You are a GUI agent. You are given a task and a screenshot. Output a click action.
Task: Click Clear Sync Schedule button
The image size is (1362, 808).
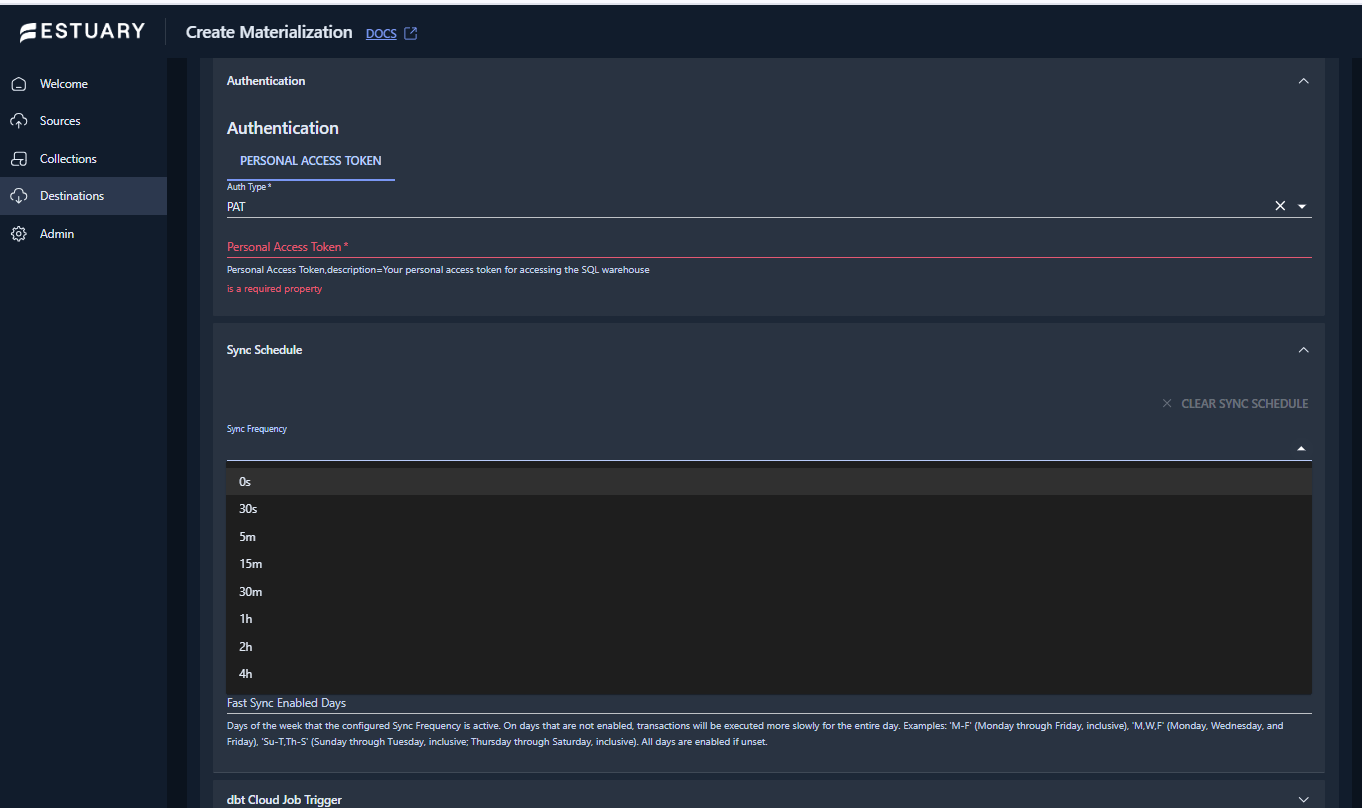tap(1235, 404)
